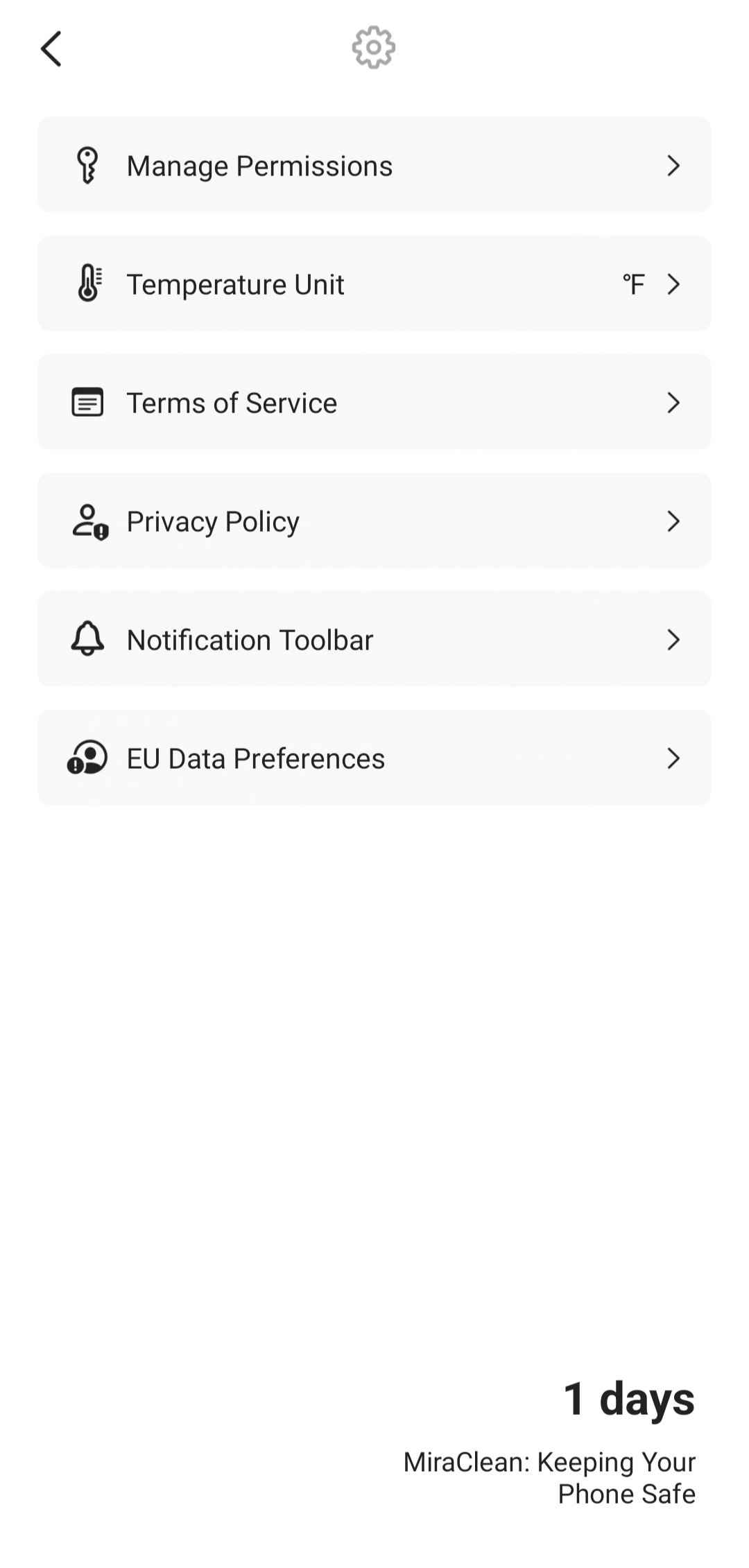
Task: Tap the MiraClean tagline text
Action: (549, 1477)
